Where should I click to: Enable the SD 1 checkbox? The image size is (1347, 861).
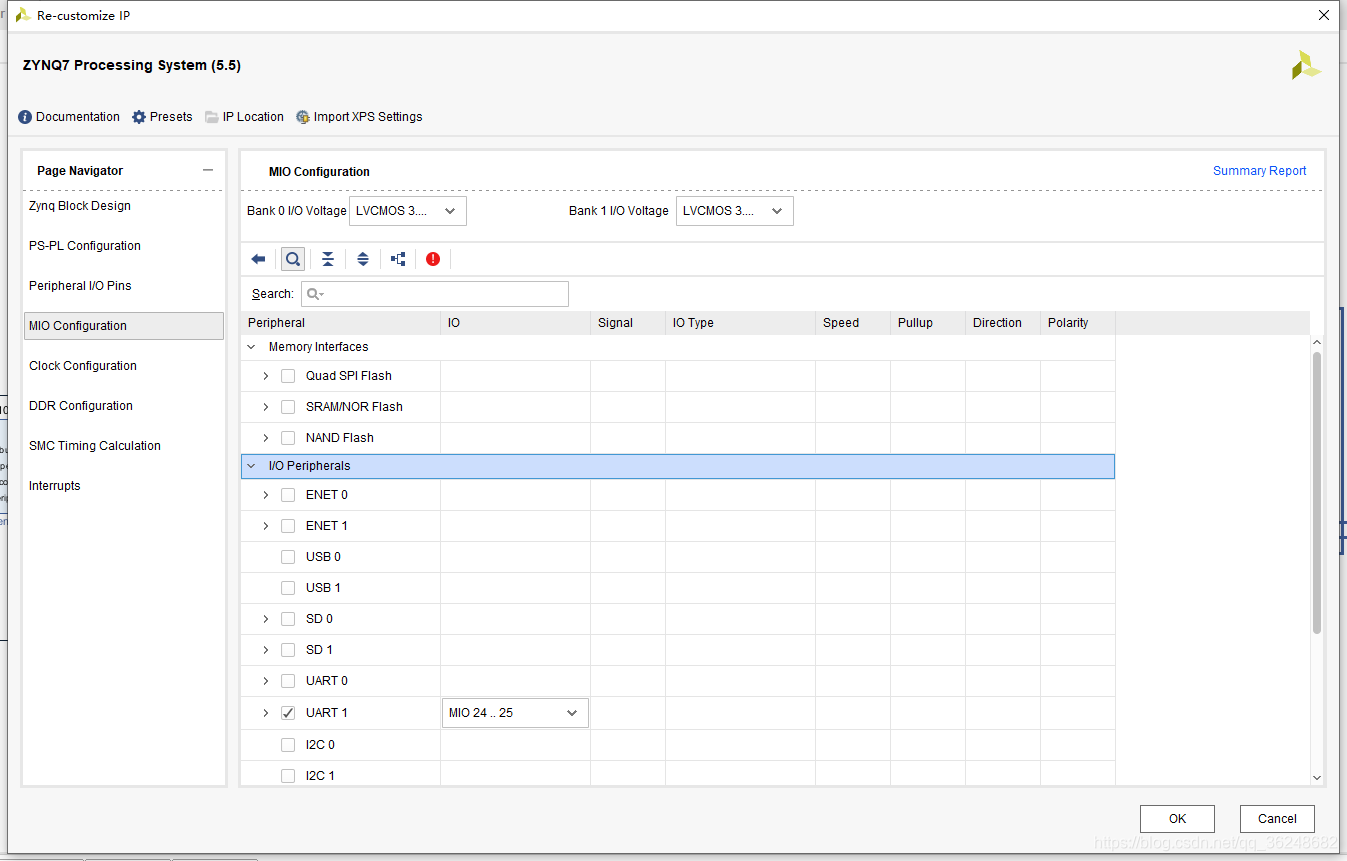click(288, 650)
